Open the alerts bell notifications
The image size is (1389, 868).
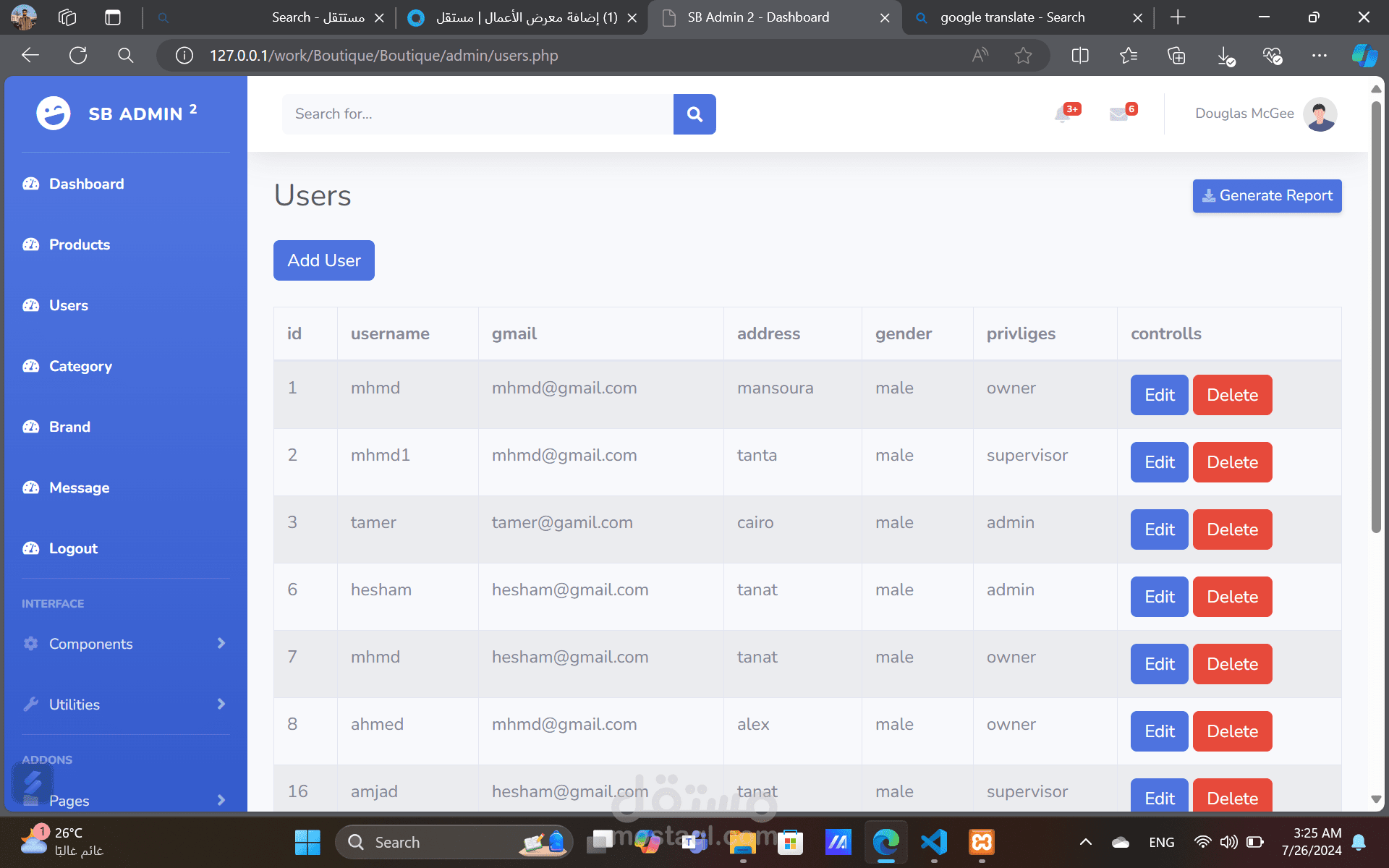coord(1063,114)
